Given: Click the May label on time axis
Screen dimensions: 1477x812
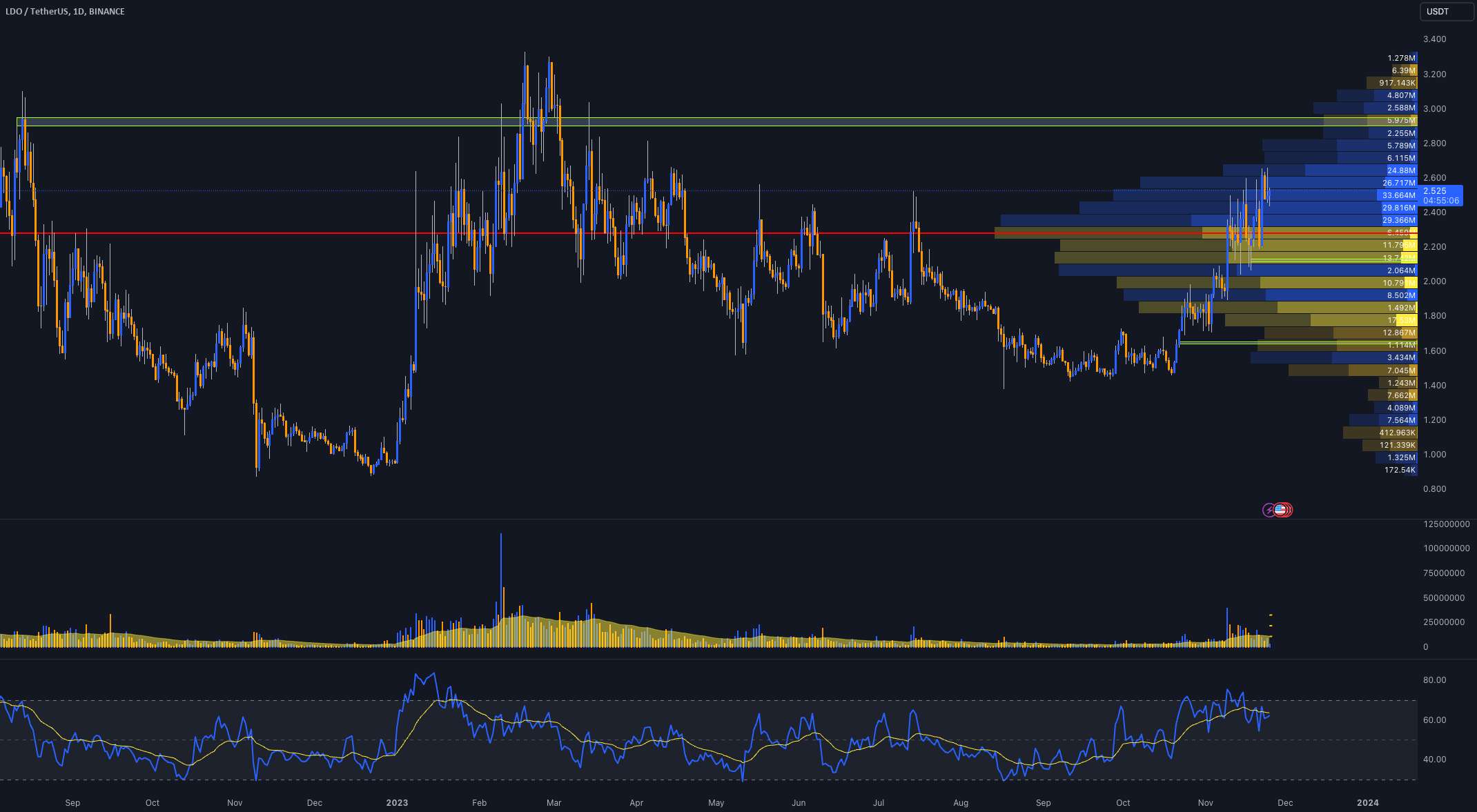Looking at the screenshot, I should (x=716, y=803).
